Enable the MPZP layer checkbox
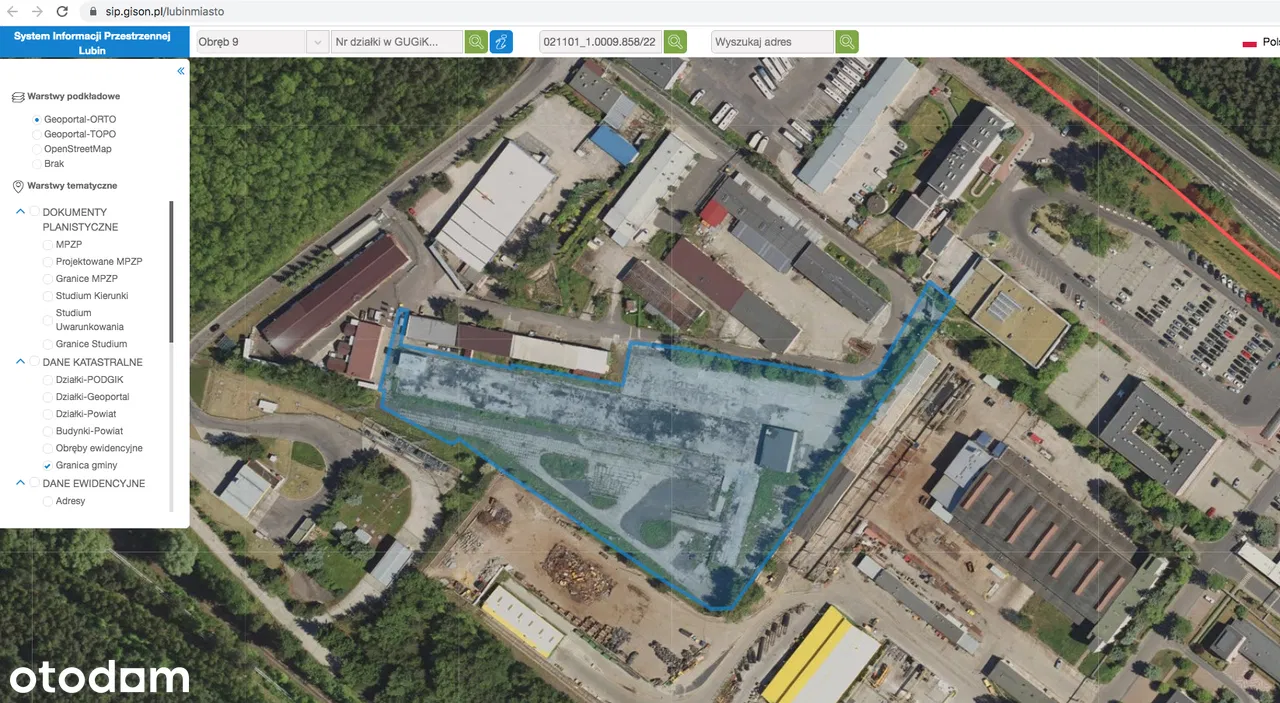The width and height of the screenshot is (1280, 703). coord(48,244)
